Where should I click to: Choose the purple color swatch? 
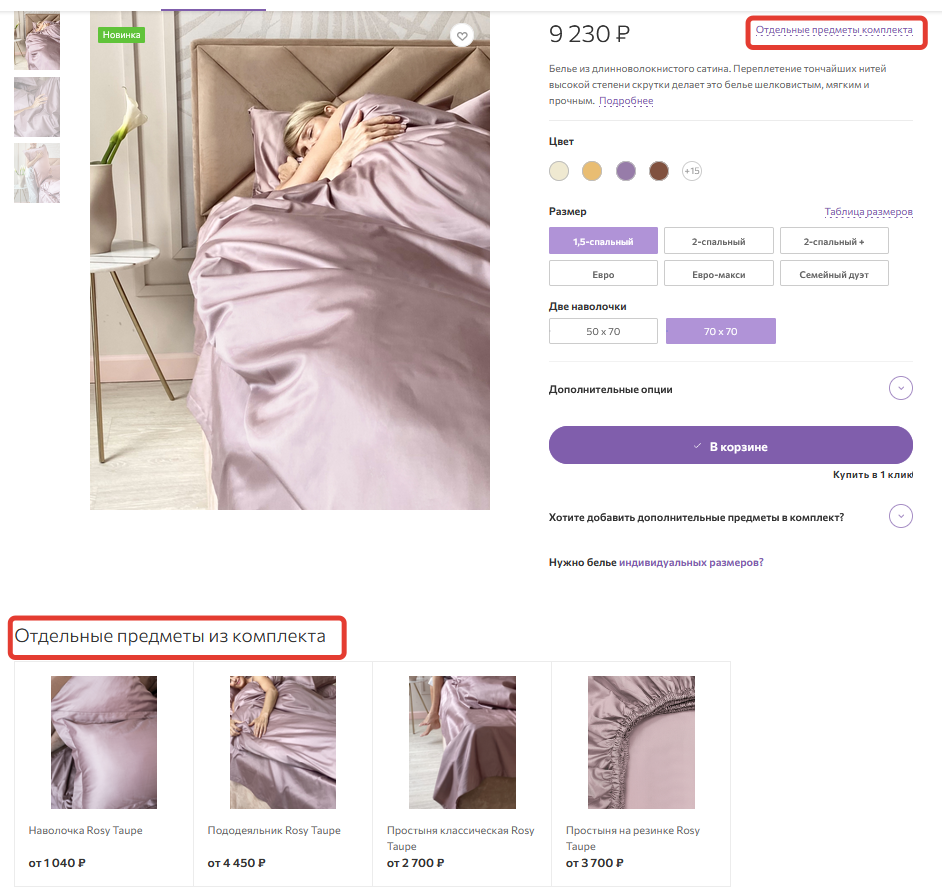pyautogui.click(x=626, y=171)
